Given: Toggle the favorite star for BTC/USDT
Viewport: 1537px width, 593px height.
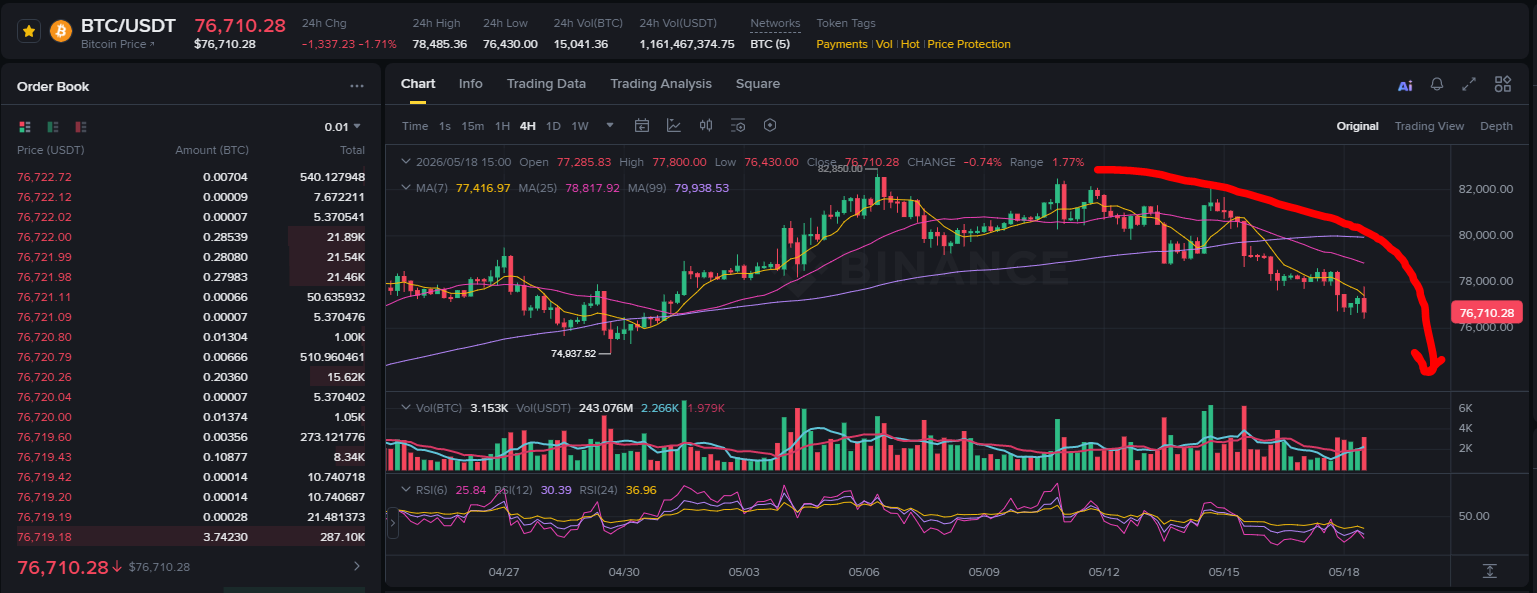Looking at the screenshot, I should pyautogui.click(x=29, y=31).
